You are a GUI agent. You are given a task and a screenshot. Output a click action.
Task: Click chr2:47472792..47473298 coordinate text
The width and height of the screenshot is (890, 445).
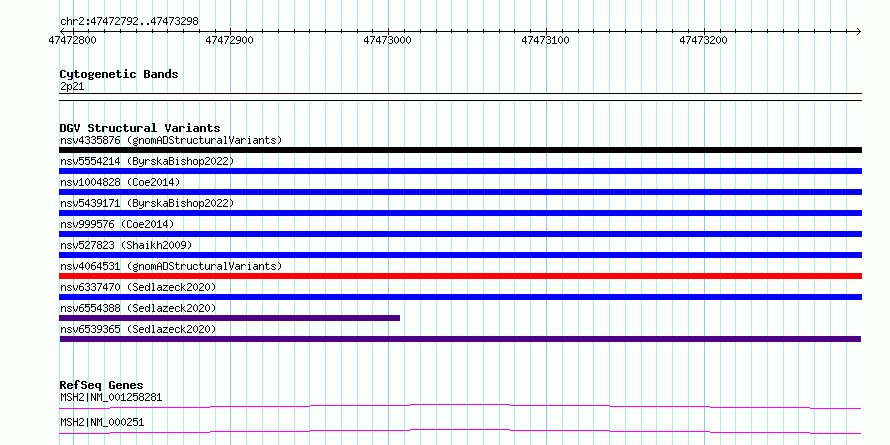pos(129,22)
